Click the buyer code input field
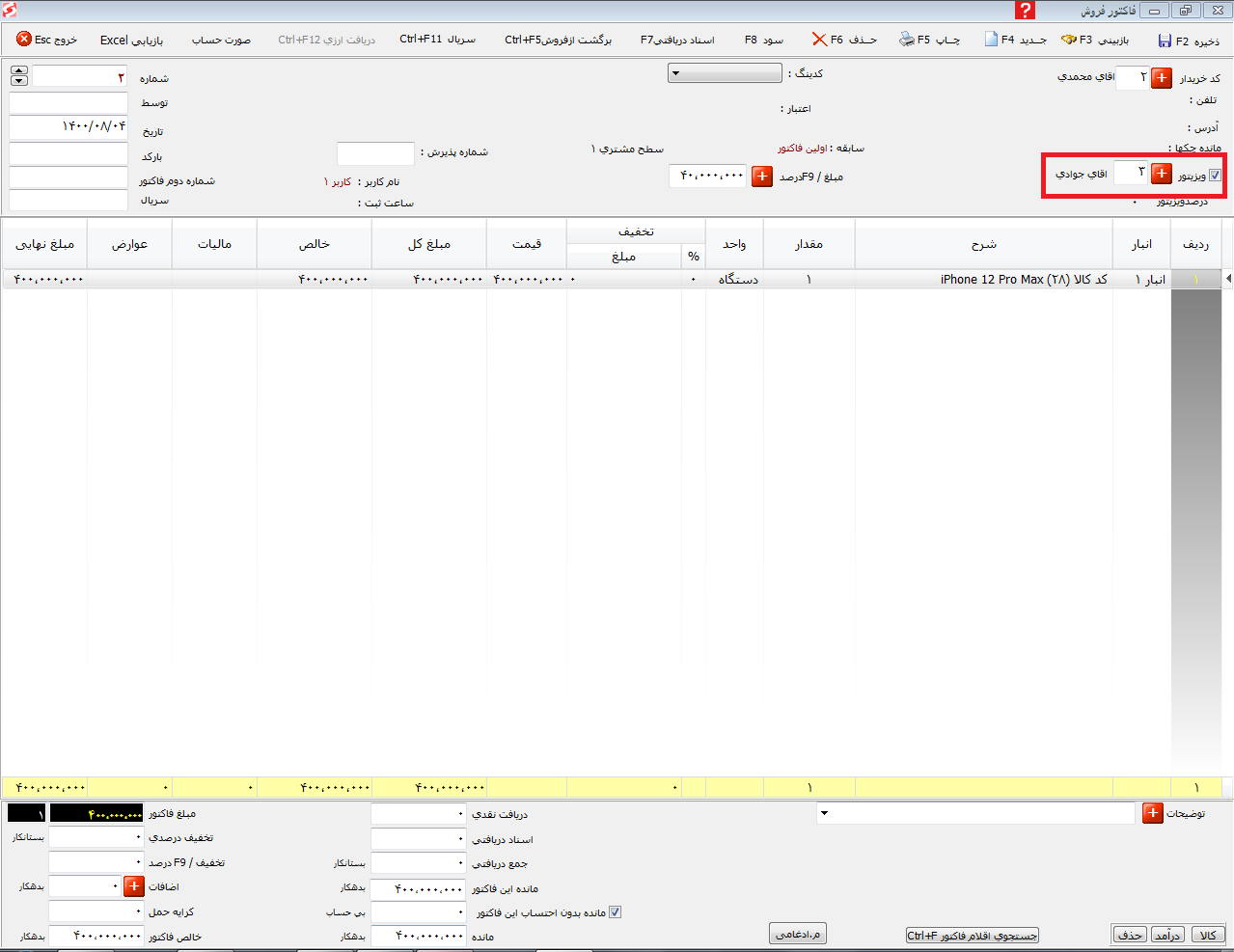Screen dimensions: 1234x952 (x=1132, y=78)
